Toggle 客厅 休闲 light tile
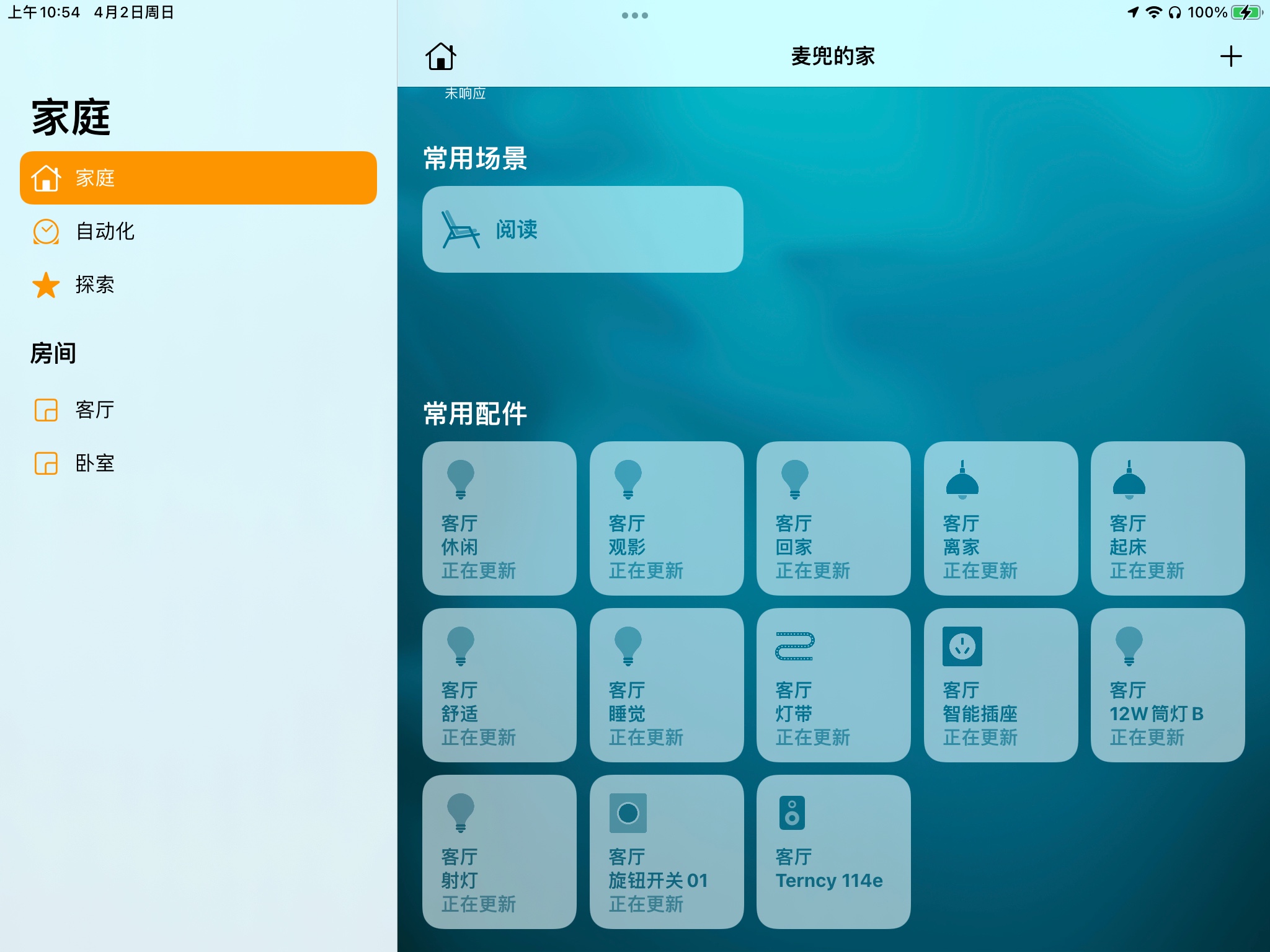The height and width of the screenshot is (952, 1270). pyautogui.click(x=499, y=518)
